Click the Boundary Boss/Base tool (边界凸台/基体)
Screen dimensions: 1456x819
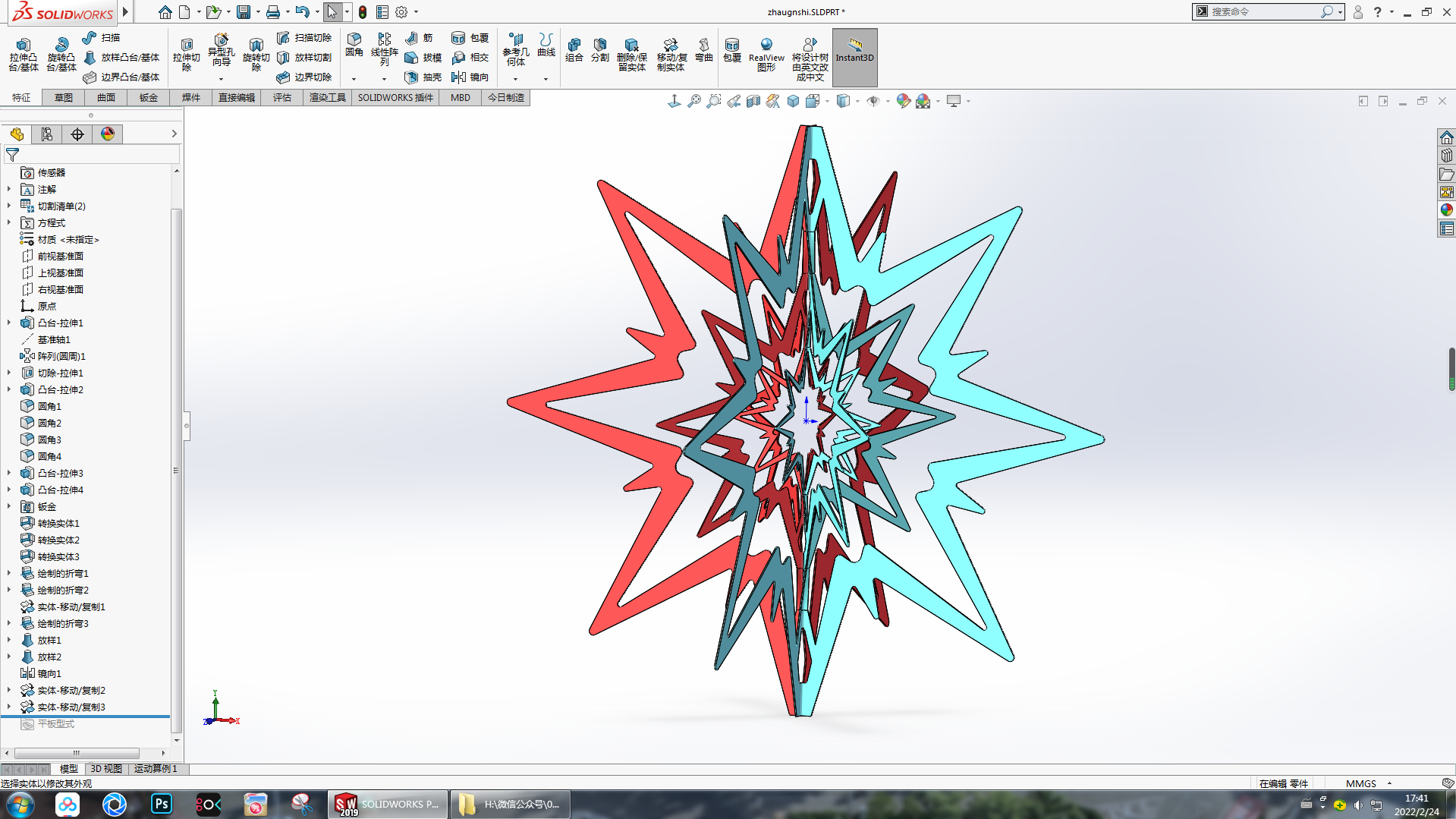121,77
